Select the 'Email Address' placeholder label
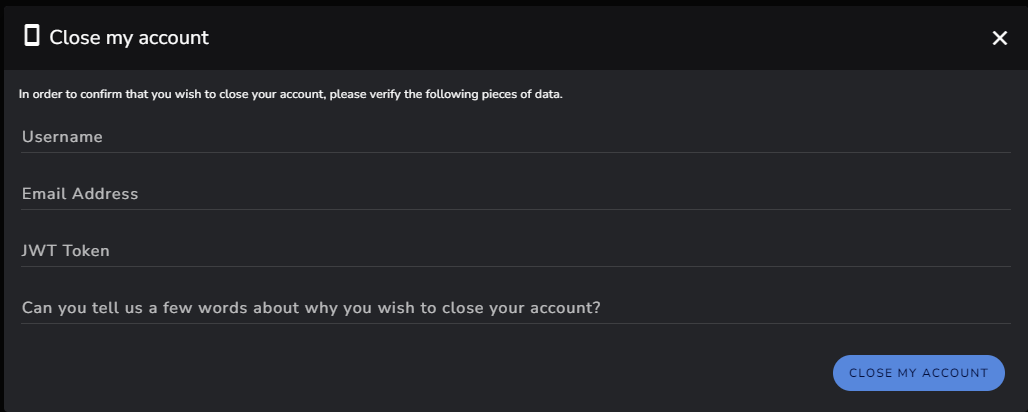This screenshot has width=1028, height=412. (80, 194)
